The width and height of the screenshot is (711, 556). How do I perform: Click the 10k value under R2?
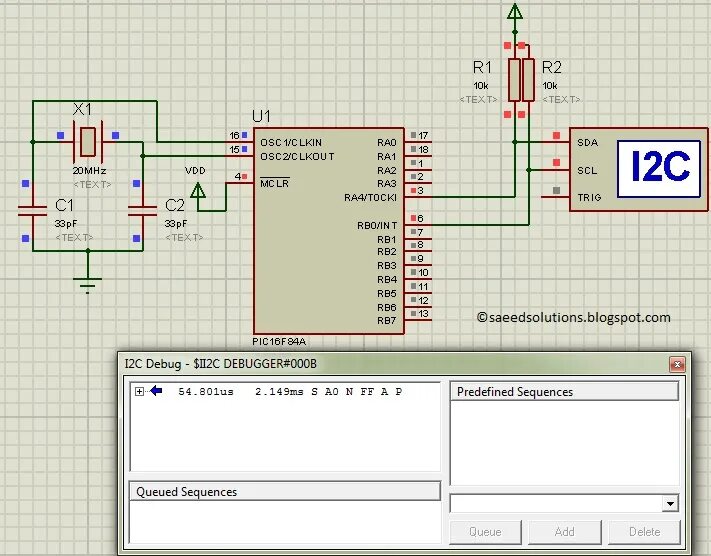[x=550, y=86]
